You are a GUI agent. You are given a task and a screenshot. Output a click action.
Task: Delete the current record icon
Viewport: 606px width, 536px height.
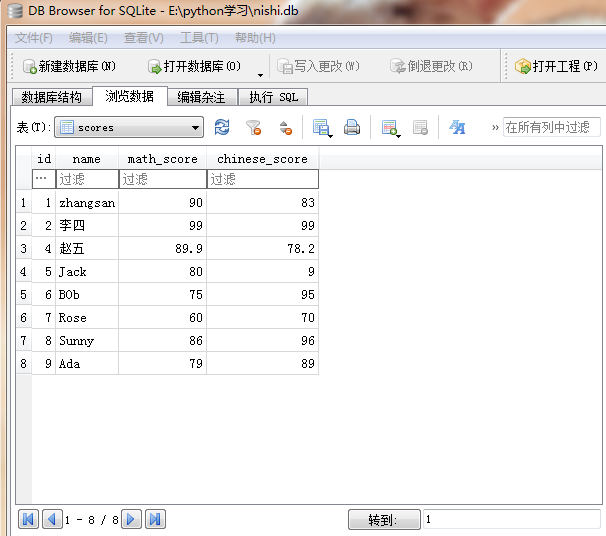click(420, 127)
